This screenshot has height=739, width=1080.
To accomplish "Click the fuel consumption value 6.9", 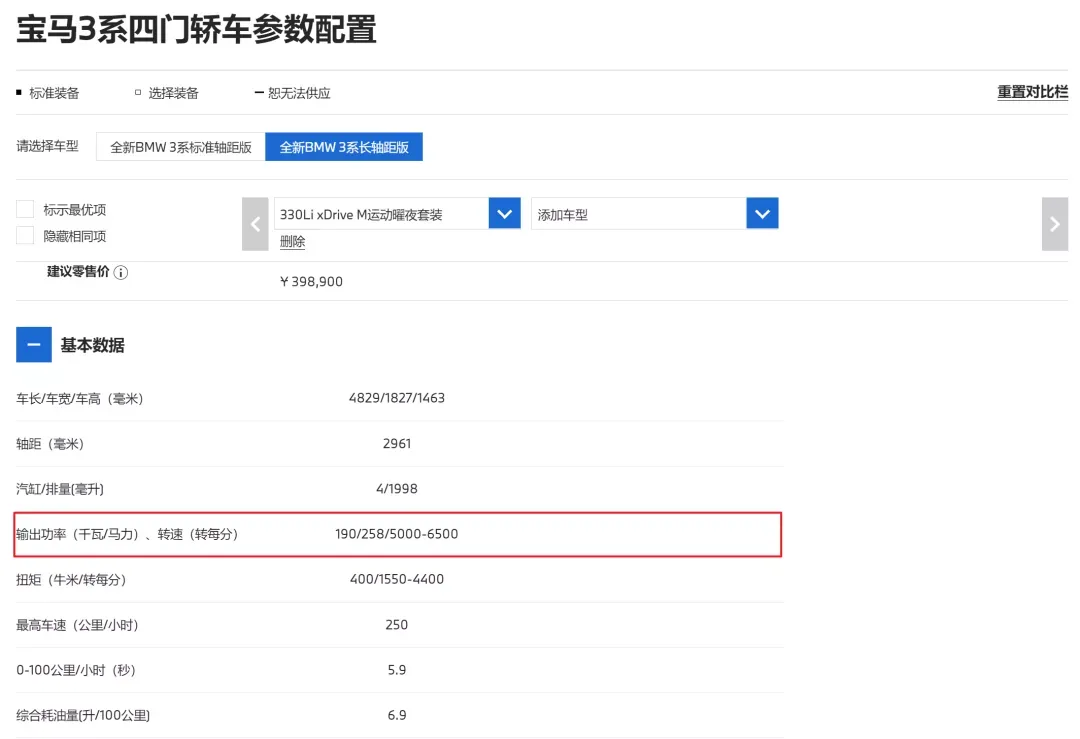I will [397, 716].
